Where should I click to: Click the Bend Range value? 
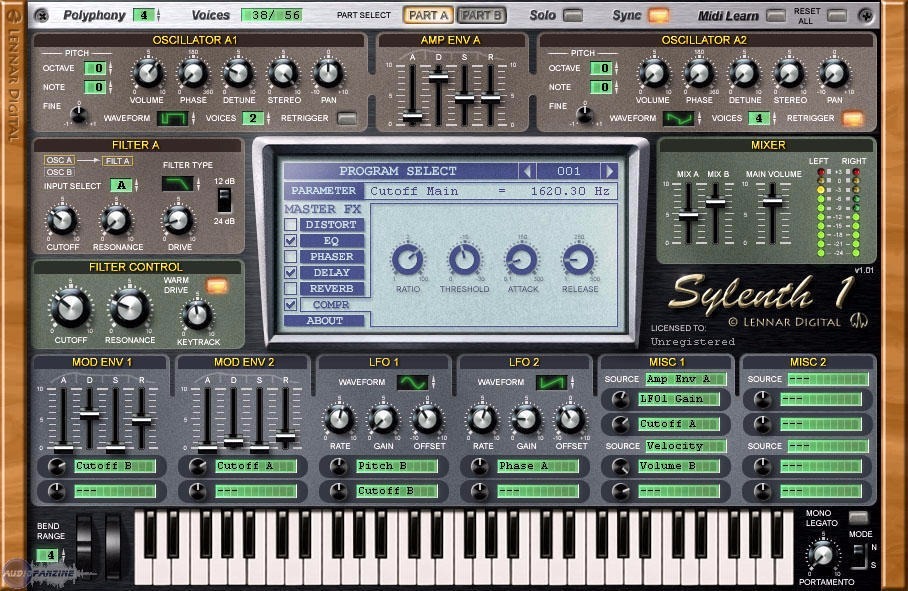pos(49,555)
